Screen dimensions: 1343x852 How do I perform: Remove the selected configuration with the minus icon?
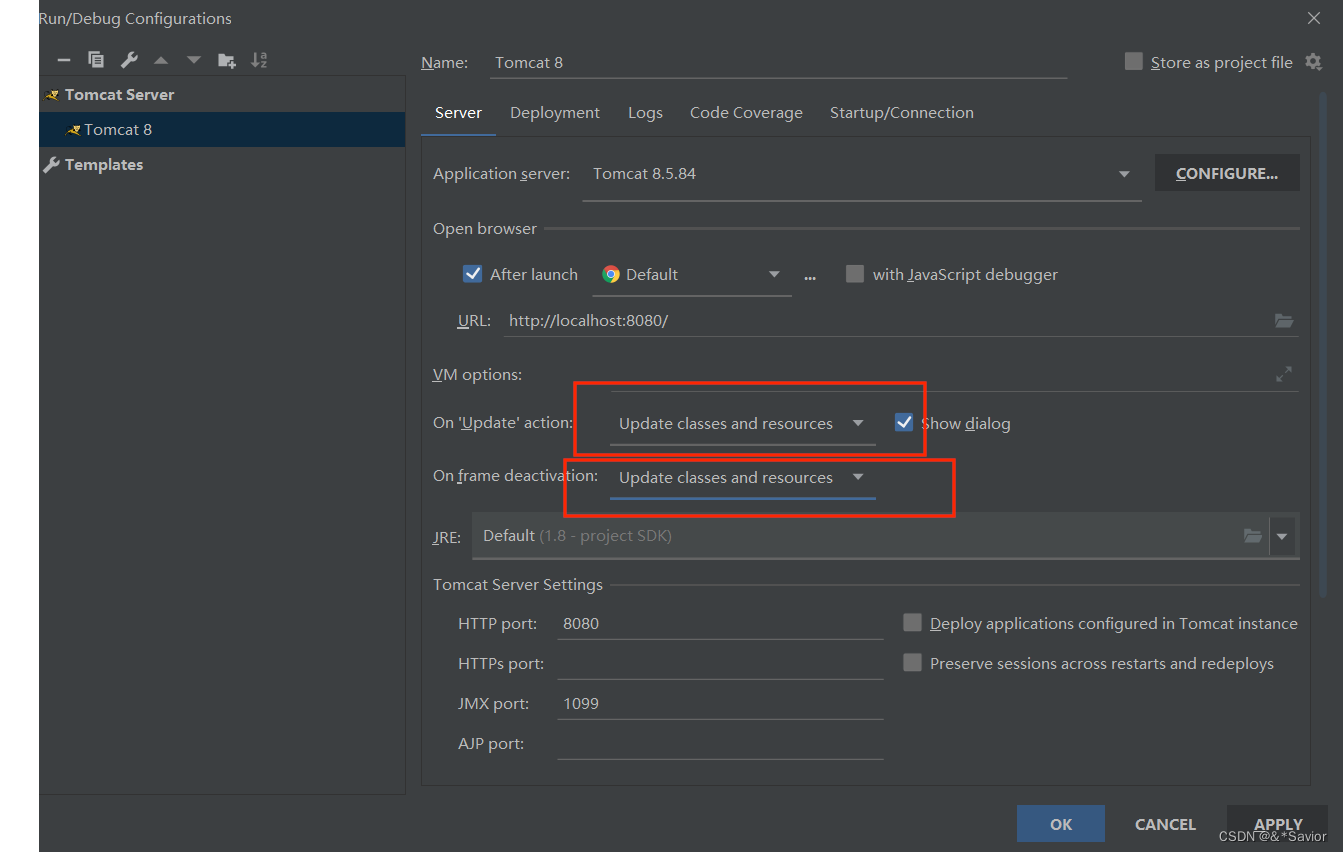64,60
